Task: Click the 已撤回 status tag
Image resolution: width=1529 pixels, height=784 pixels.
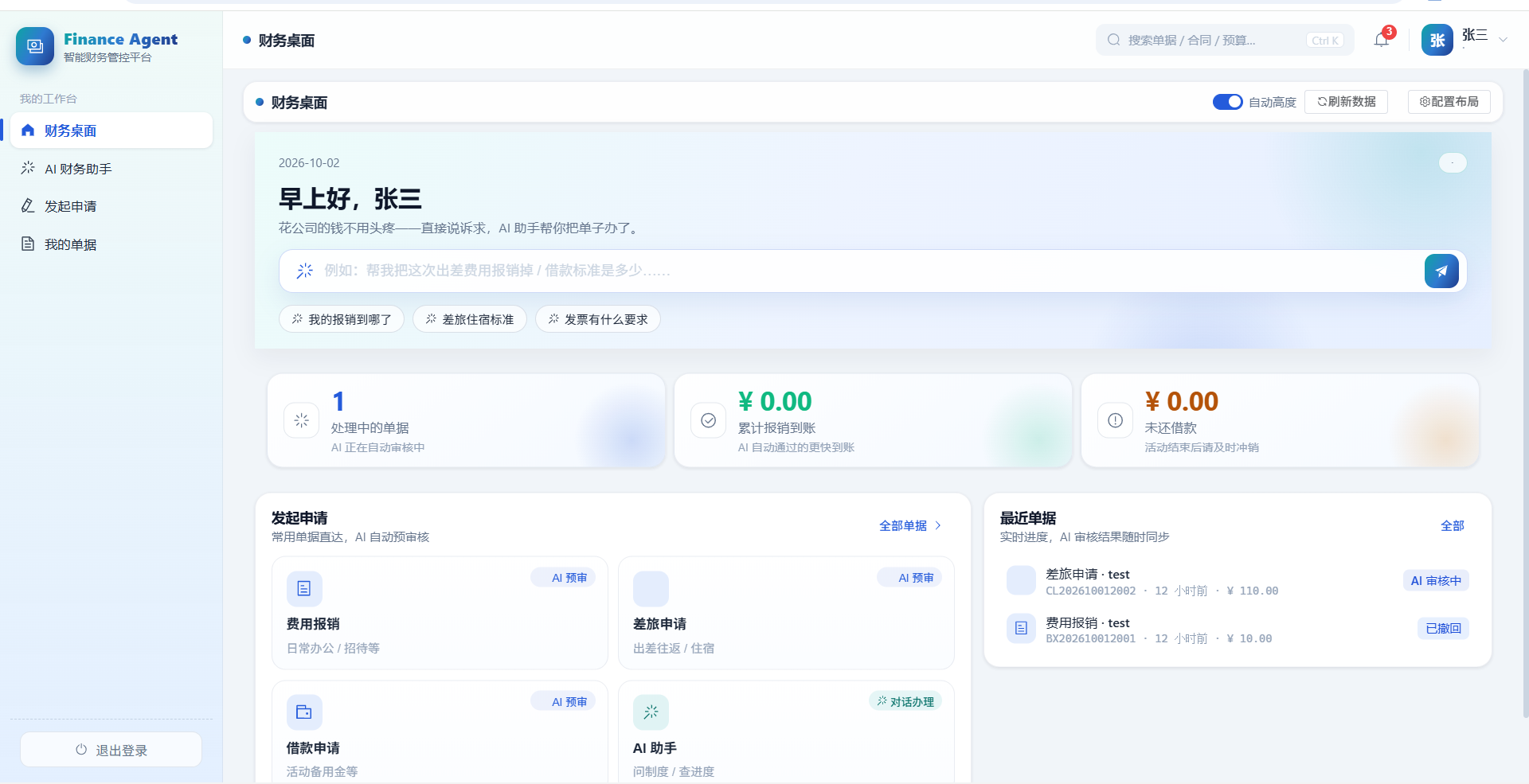Action: 1443,628
